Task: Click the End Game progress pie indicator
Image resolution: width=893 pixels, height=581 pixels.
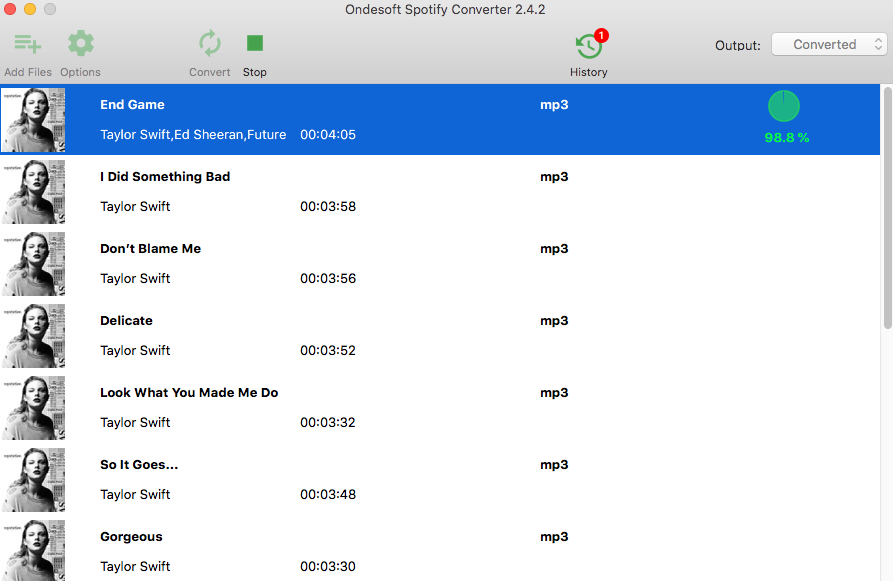Action: click(784, 106)
